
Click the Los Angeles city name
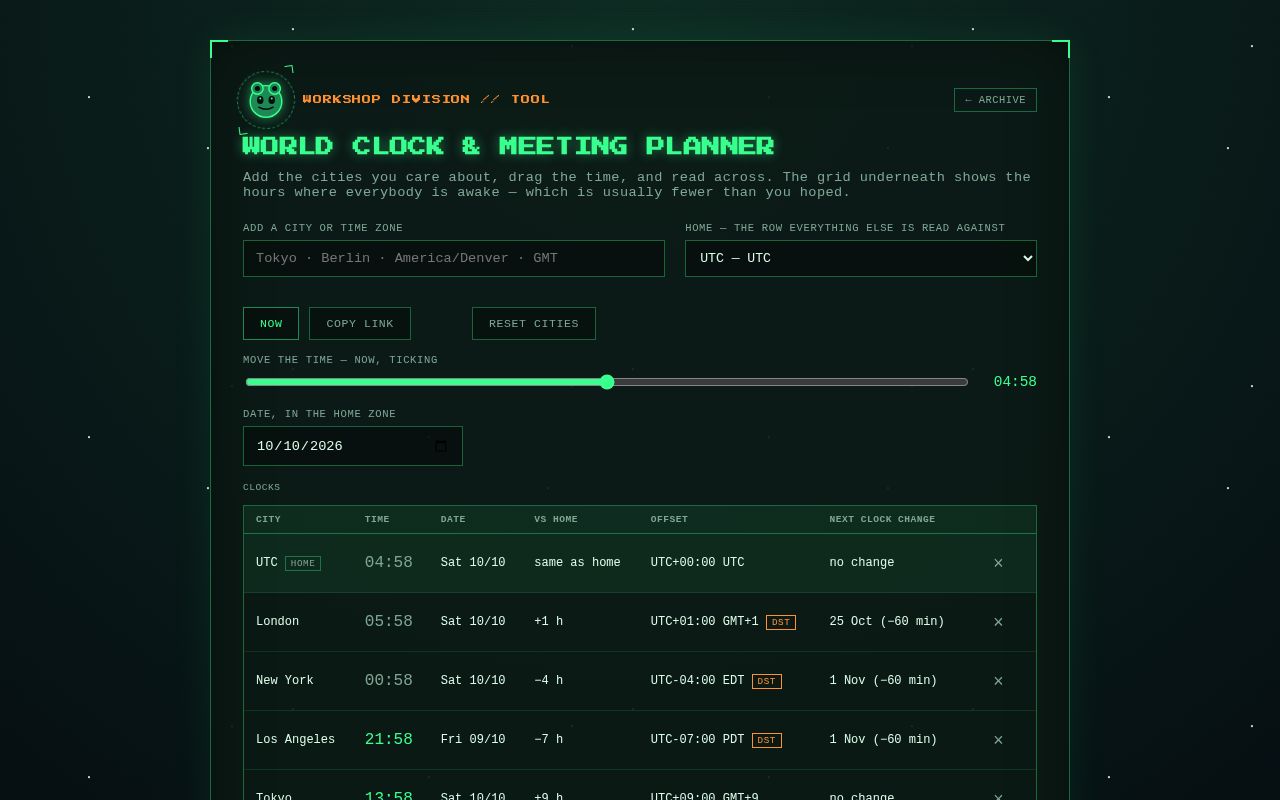click(295, 740)
